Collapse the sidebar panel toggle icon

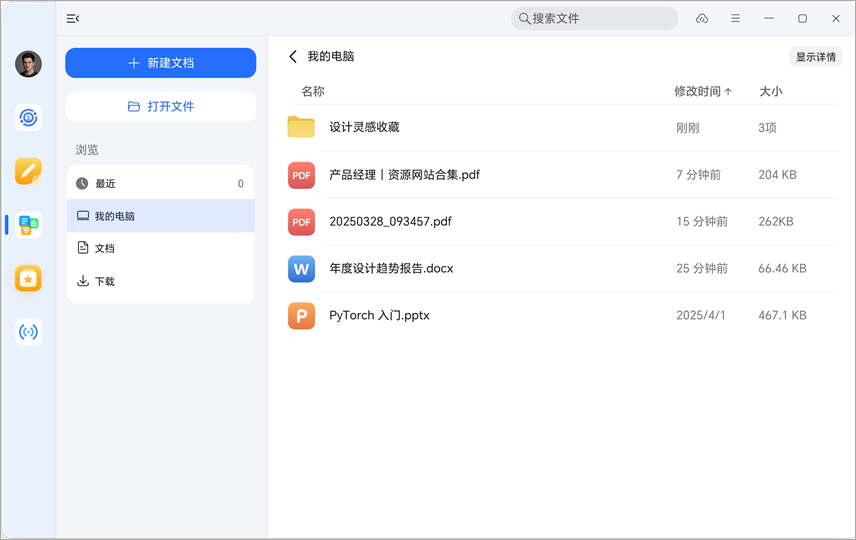[x=73, y=19]
